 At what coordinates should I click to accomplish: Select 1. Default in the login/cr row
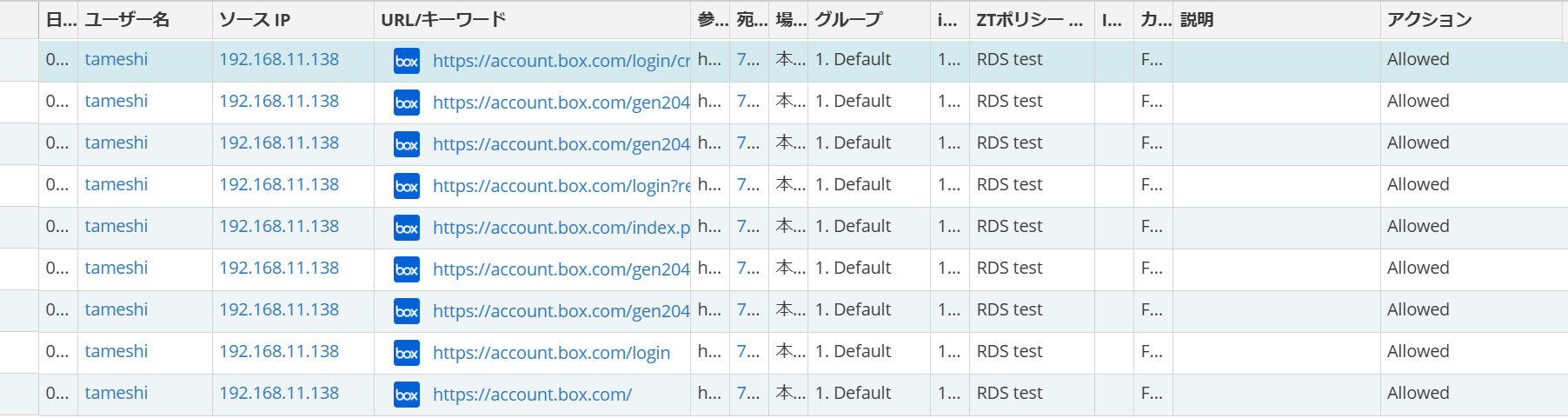(853, 59)
